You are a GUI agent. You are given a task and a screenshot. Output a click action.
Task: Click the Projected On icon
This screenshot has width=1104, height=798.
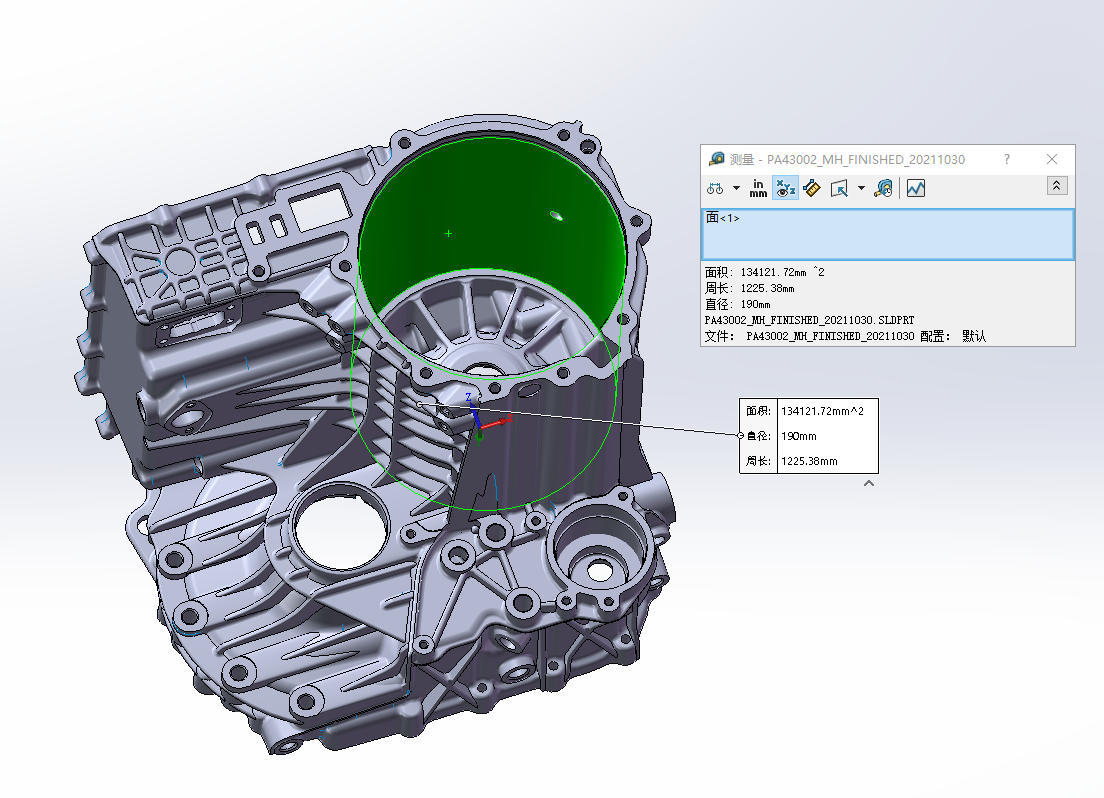tap(839, 188)
